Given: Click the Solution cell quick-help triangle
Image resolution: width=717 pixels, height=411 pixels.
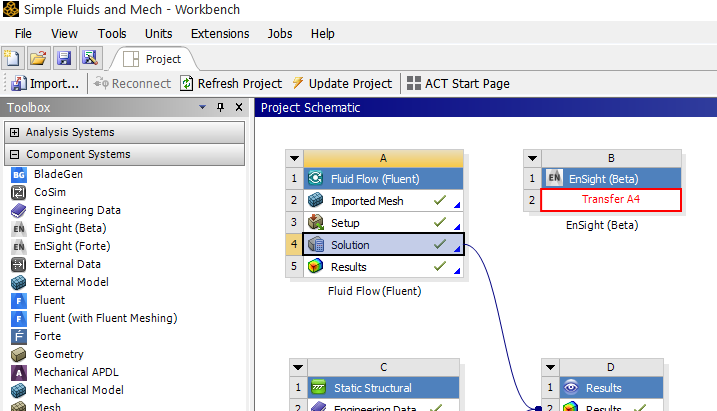Looking at the screenshot, I should 457,249.
